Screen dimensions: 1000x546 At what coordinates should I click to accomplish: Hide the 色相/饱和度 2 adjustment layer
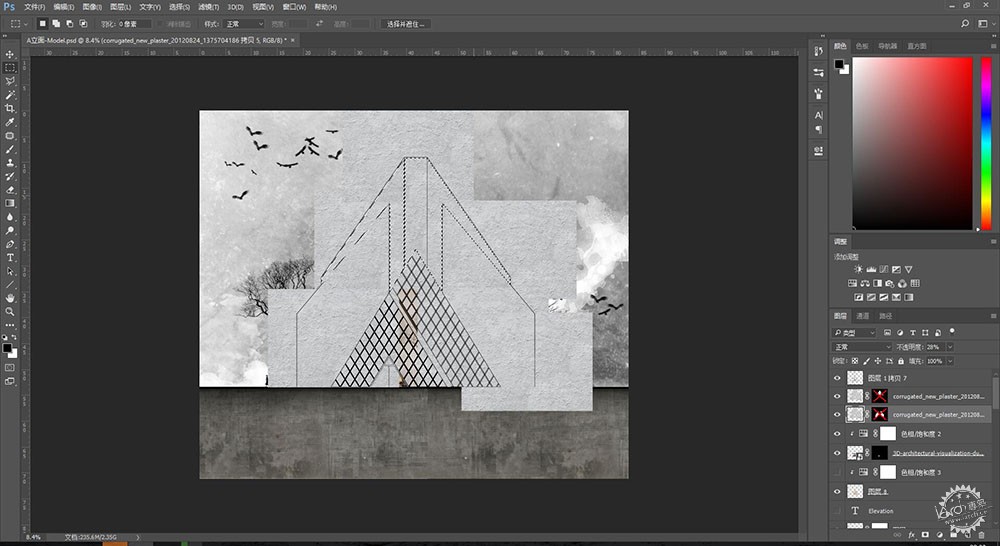point(837,434)
